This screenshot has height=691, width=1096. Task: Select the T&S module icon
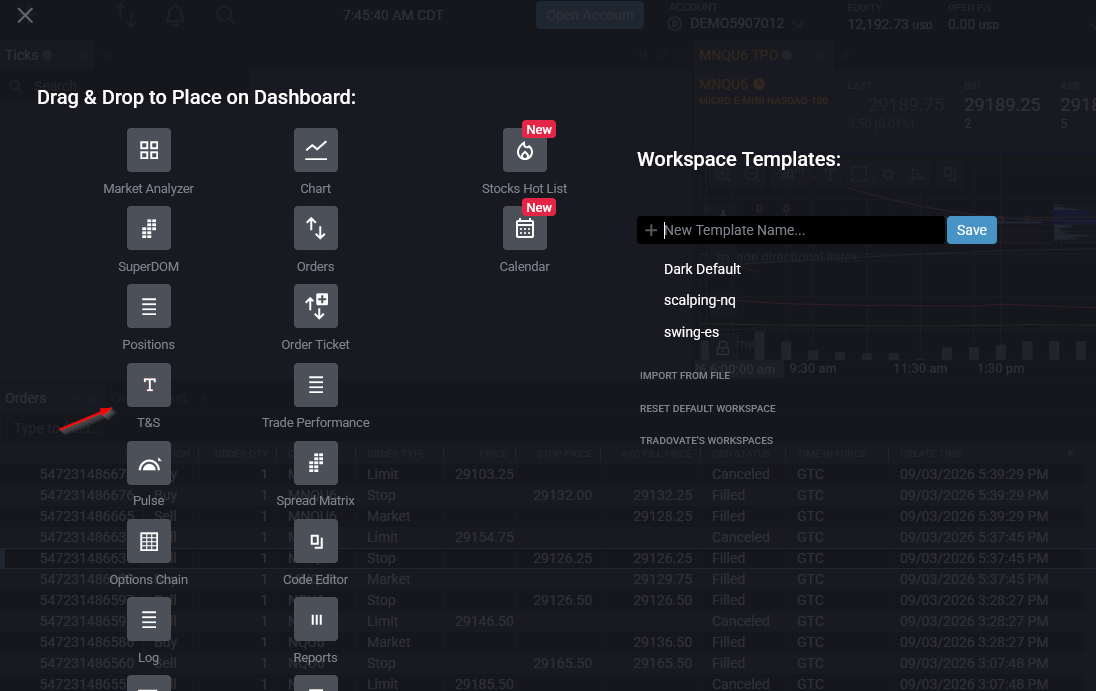pos(149,385)
